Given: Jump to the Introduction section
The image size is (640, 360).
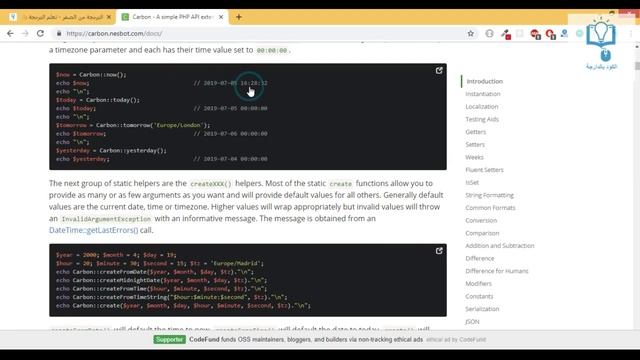Looking at the screenshot, I should [x=484, y=81].
